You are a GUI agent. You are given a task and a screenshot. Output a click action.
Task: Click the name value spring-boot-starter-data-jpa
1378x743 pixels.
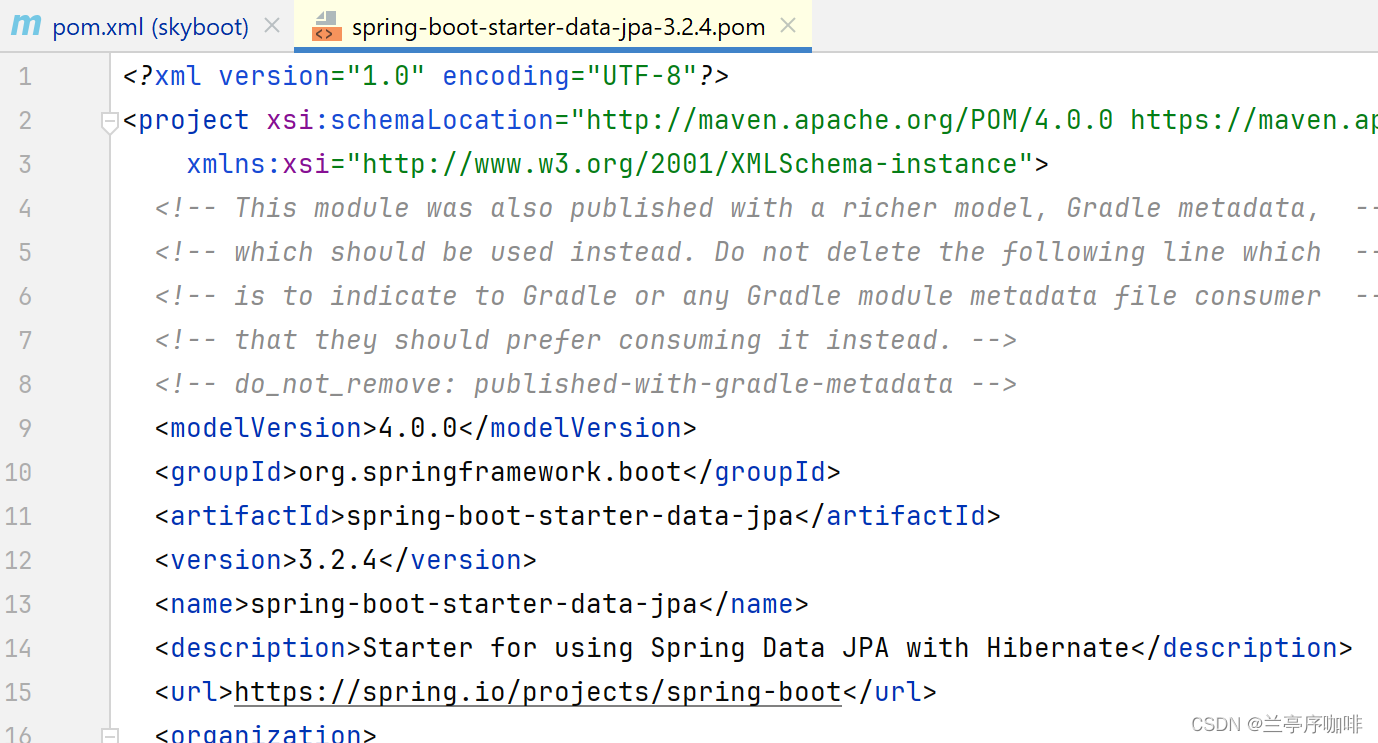tap(474, 604)
